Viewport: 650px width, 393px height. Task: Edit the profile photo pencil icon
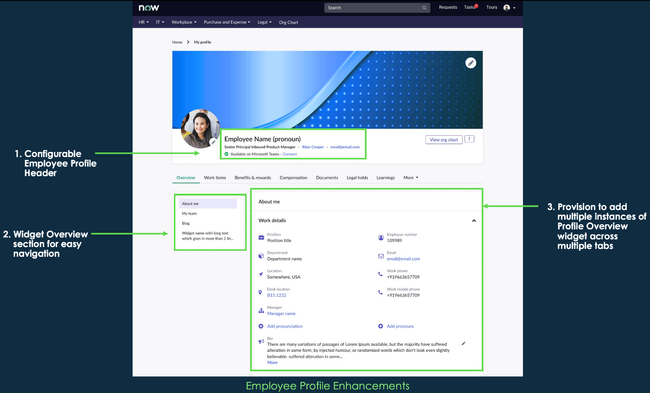point(213,142)
